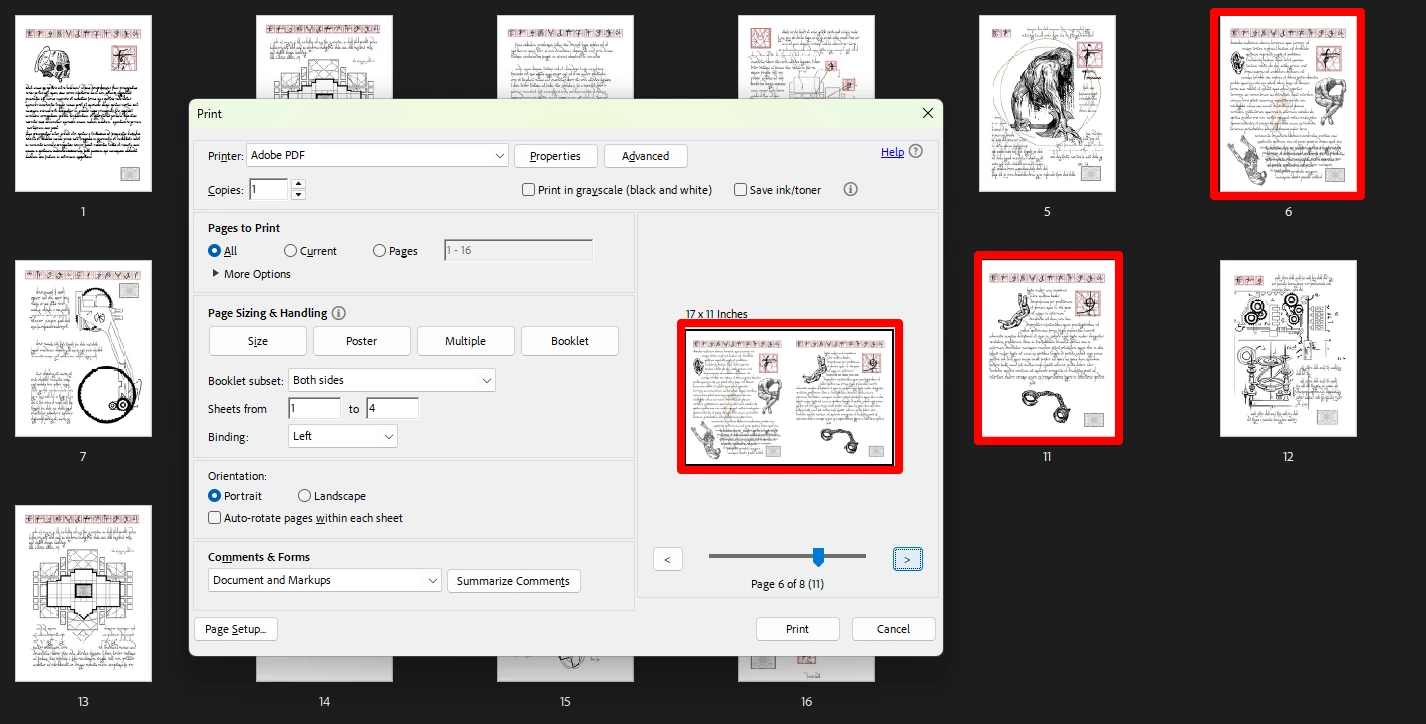Open the Save ink/toner info icon
The width and height of the screenshot is (1426, 724).
pyautogui.click(x=851, y=189)
